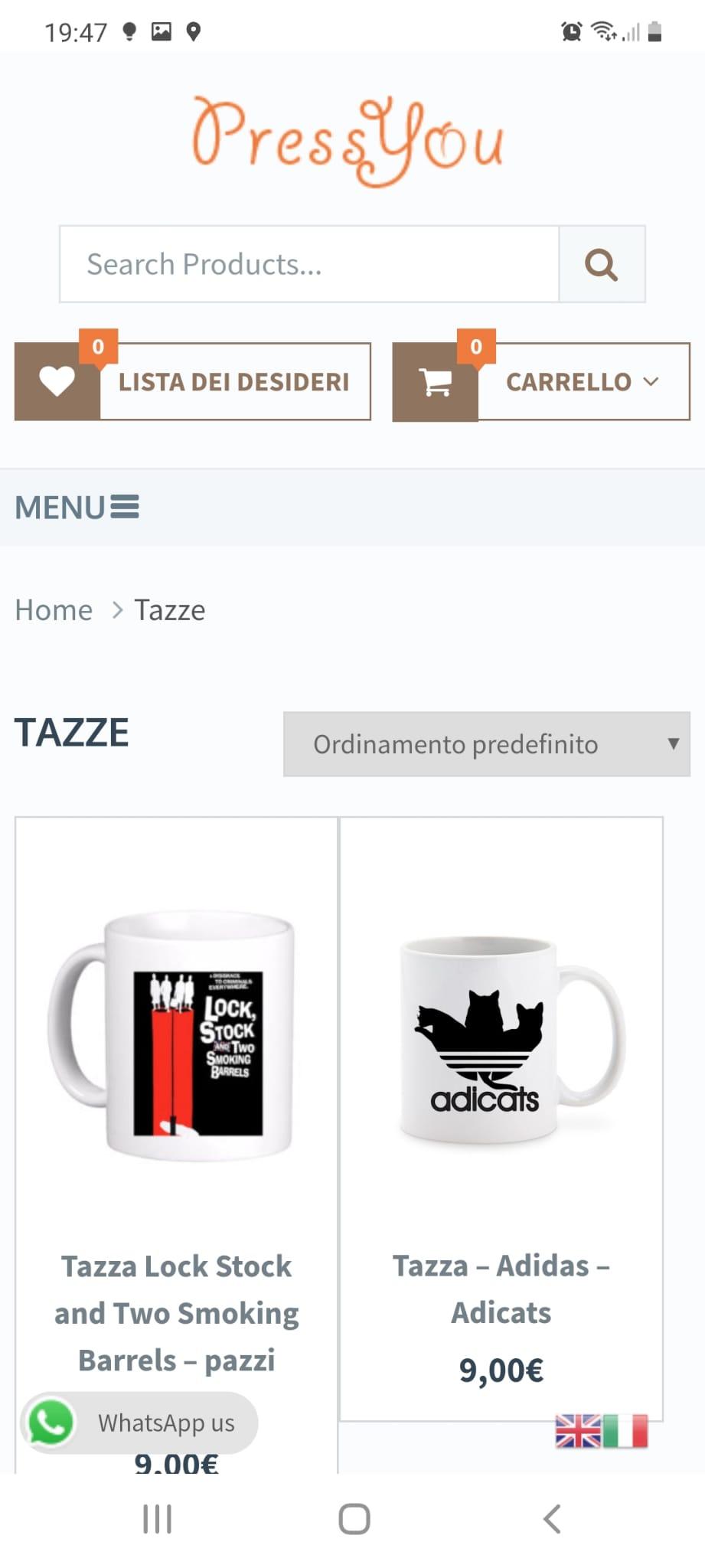Screen dimensions: 705x1568
Task: Click the Search Products input field
Action: tap(309, 264)
